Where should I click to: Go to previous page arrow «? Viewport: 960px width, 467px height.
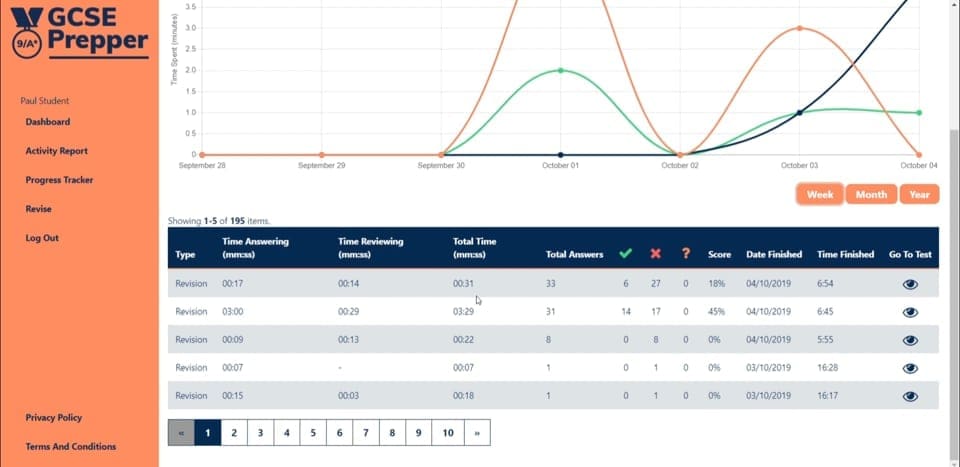[181, 433]
